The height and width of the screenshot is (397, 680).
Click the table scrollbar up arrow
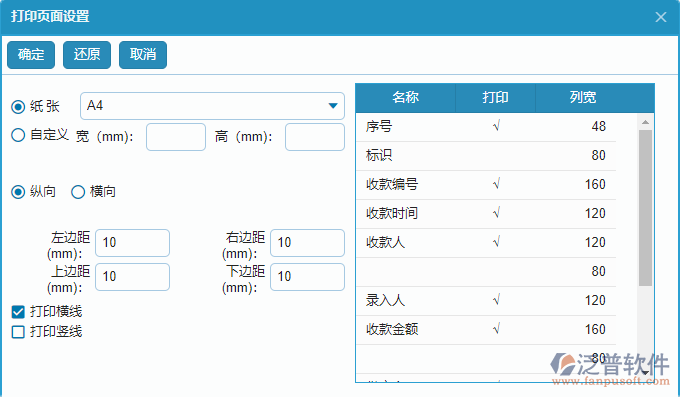(x=645, y=122)
